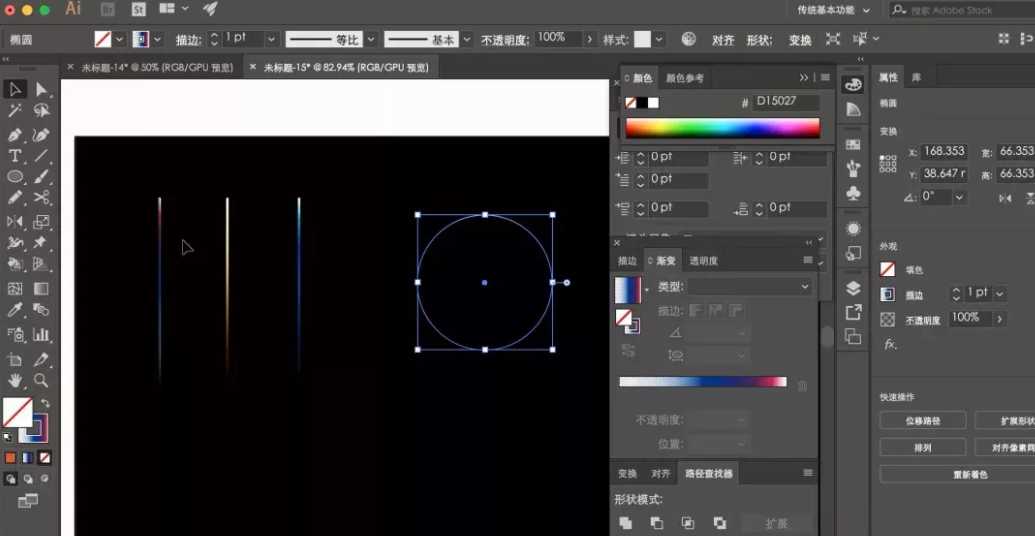The width and height of the screenshot is (1035, 536).
Task: Select the Direct Selection tool
Action: pyautogui.click(x=41, y=89)
